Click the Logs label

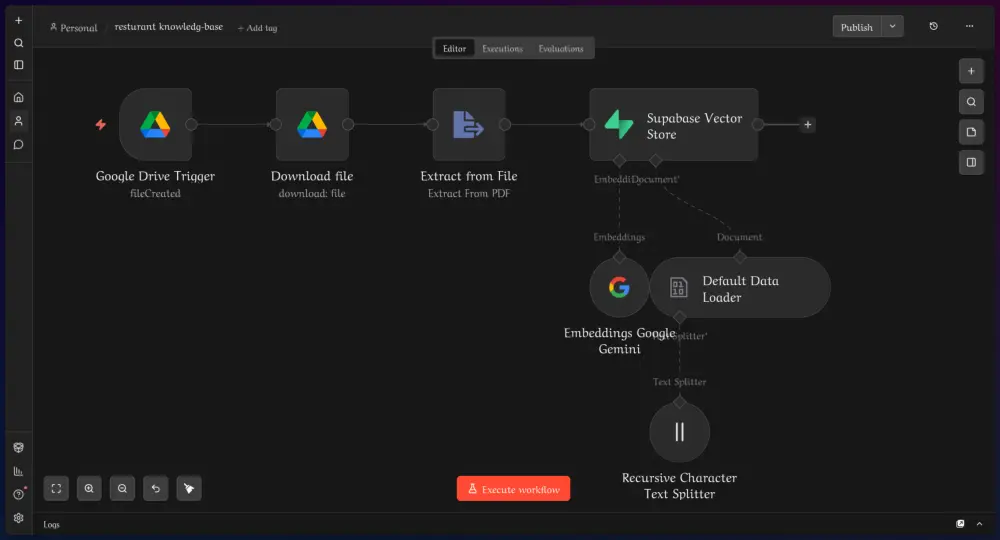click(x=52, y=524)
